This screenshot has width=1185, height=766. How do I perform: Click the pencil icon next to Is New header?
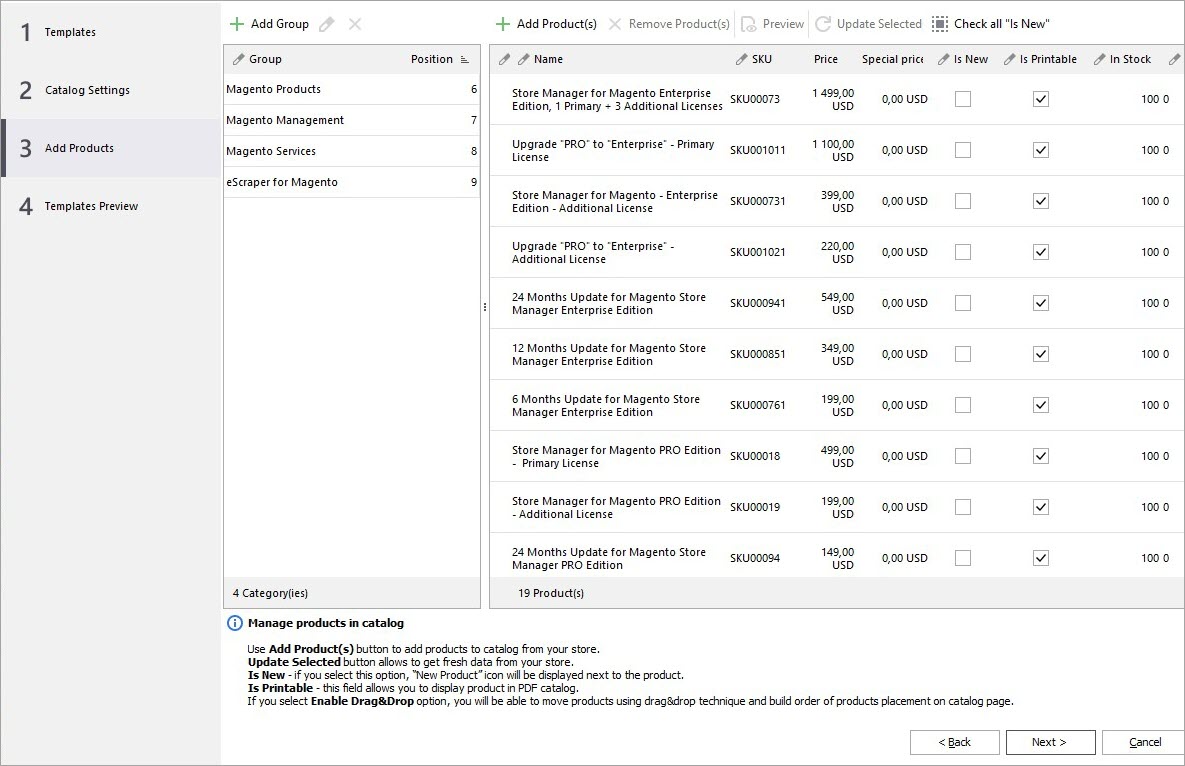click(x=943, y=59)
